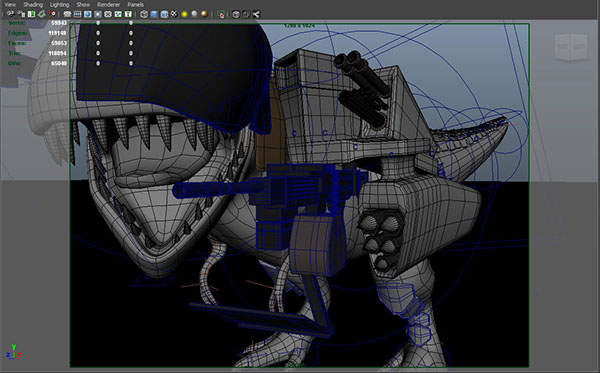Image resolution: width=600 pixels, height=373 pixels.
Task: Click the 'Edges:' heads-up display label
Action: [18, 33]
